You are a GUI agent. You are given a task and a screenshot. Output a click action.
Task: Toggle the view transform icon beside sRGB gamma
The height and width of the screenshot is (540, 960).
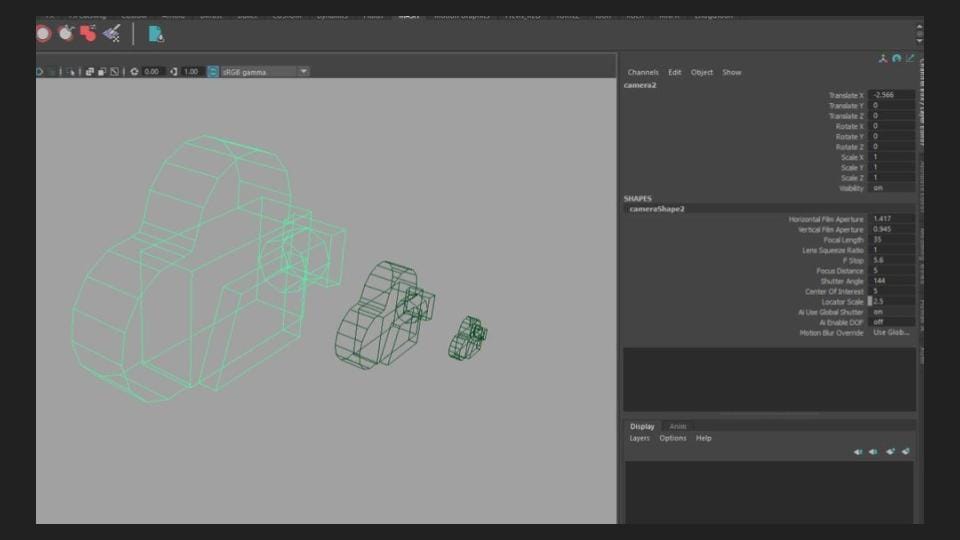(213, 72)
